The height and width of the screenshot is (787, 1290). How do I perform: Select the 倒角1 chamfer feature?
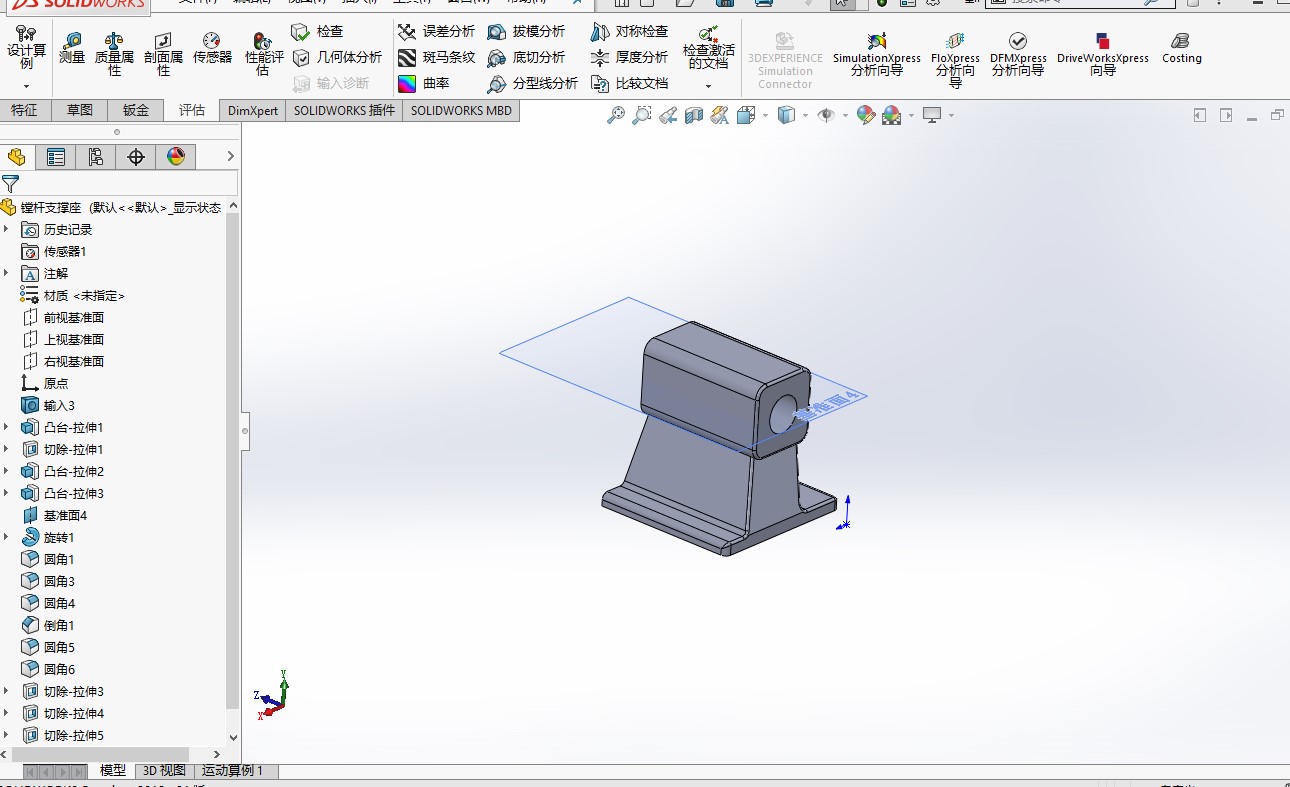coord(48,626)
